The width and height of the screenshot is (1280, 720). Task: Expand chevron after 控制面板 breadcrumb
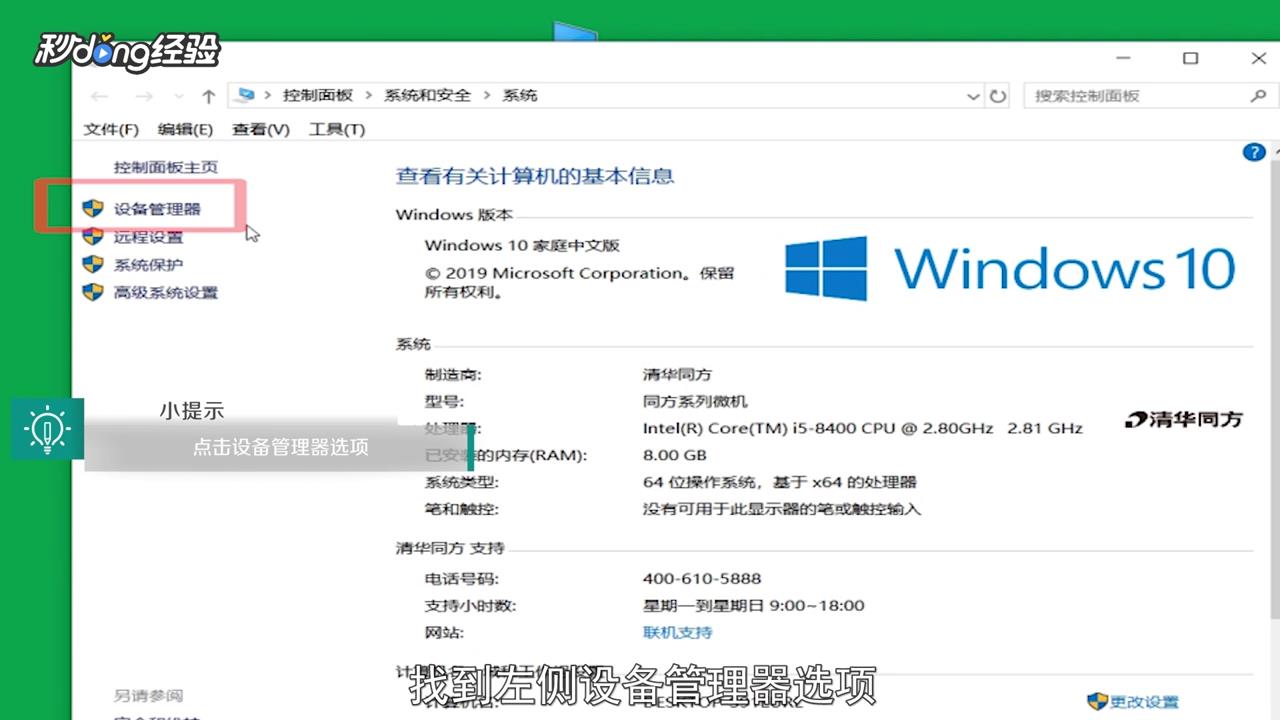coord(369,95)
